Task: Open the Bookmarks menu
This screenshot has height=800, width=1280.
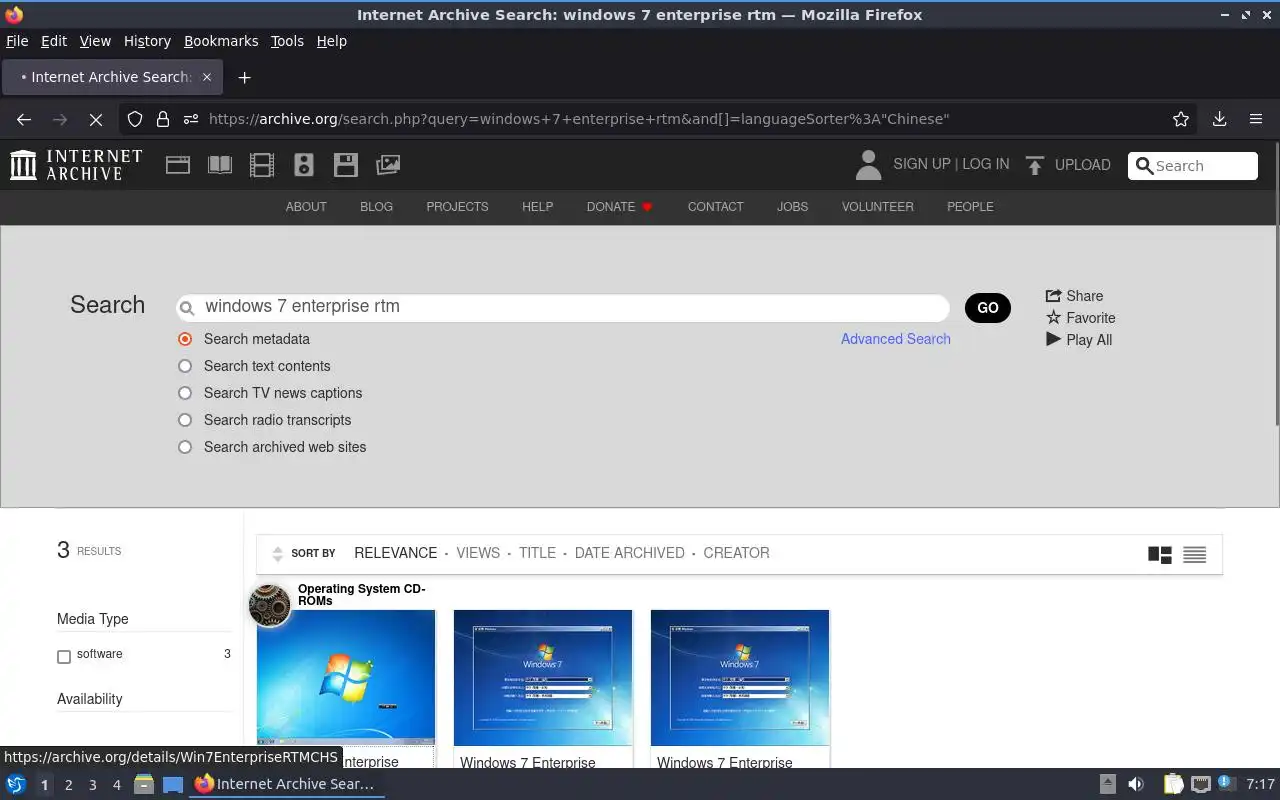Action: pos(221,41)
